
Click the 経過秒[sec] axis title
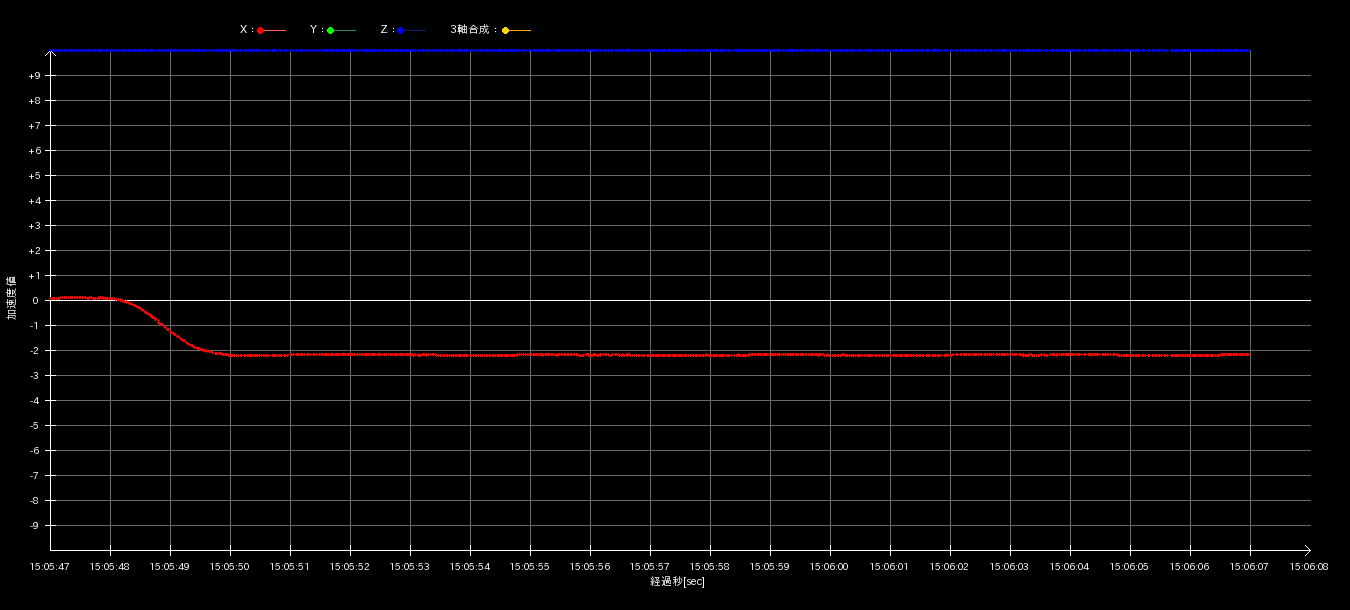coord(677,582)
